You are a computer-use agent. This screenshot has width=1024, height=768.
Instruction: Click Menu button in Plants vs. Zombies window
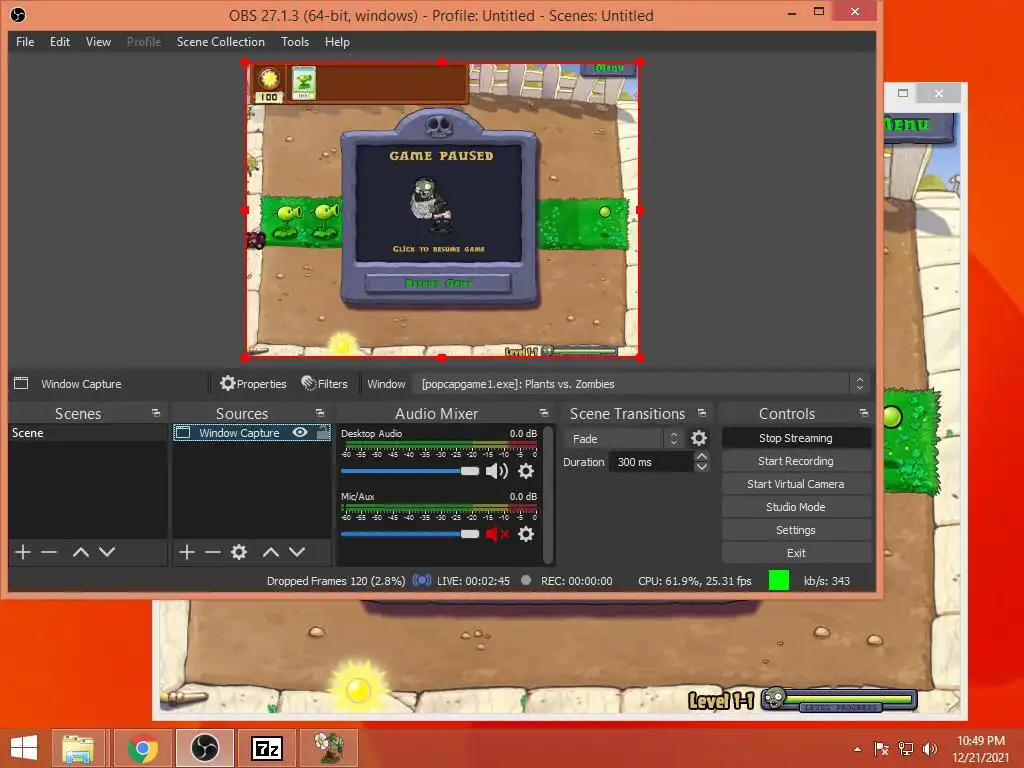919,124
